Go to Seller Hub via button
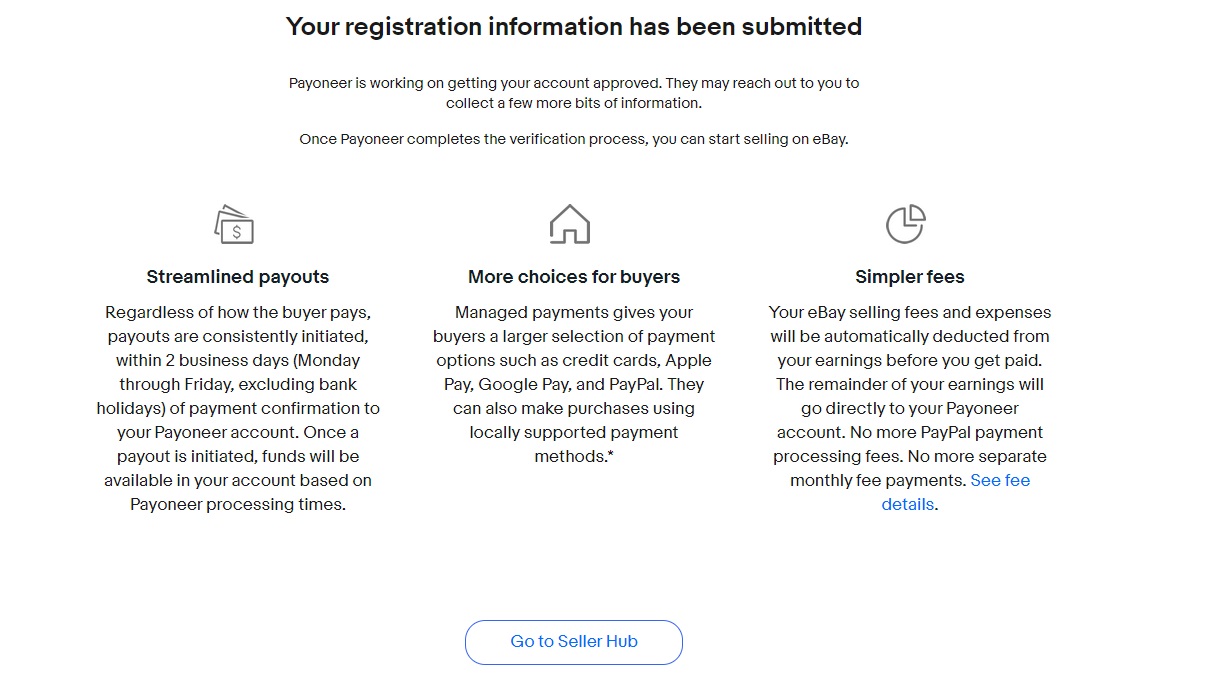 (x=574, y=642)
